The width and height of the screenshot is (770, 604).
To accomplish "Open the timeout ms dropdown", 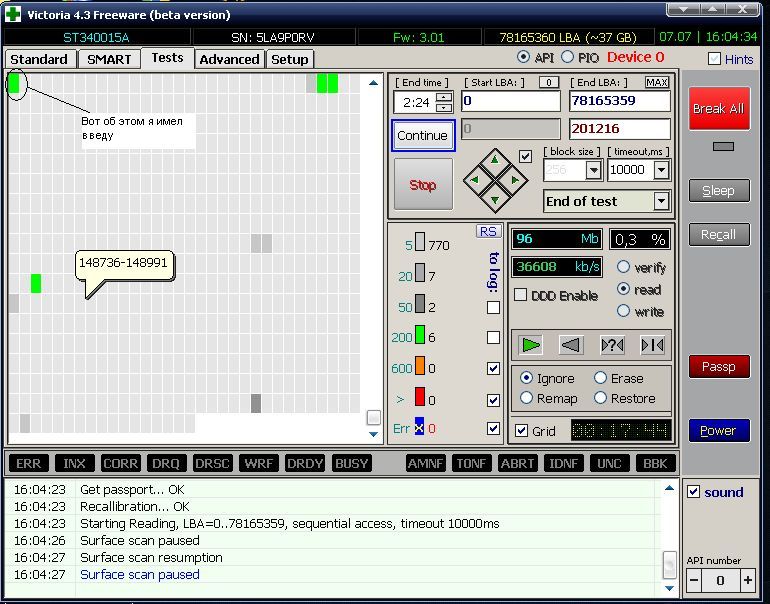I will pyautogui.click(x=661, y=170).
